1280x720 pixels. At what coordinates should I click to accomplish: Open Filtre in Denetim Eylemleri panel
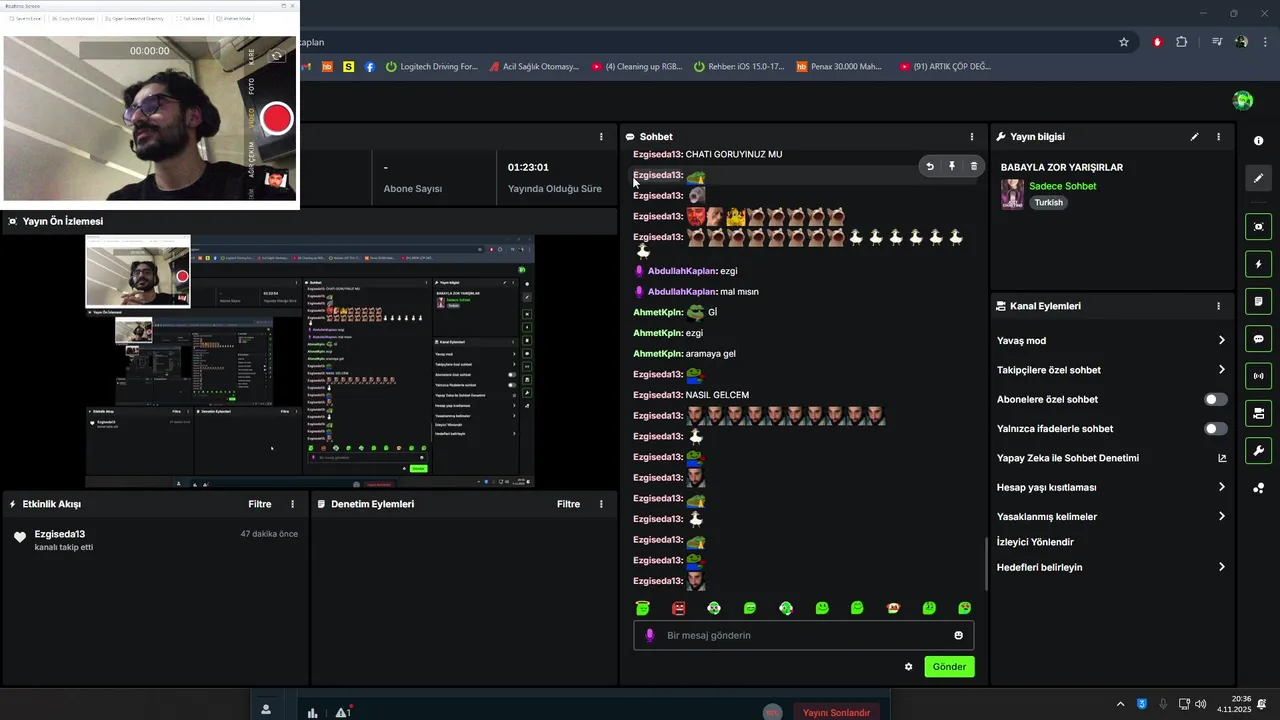[568, 504]
